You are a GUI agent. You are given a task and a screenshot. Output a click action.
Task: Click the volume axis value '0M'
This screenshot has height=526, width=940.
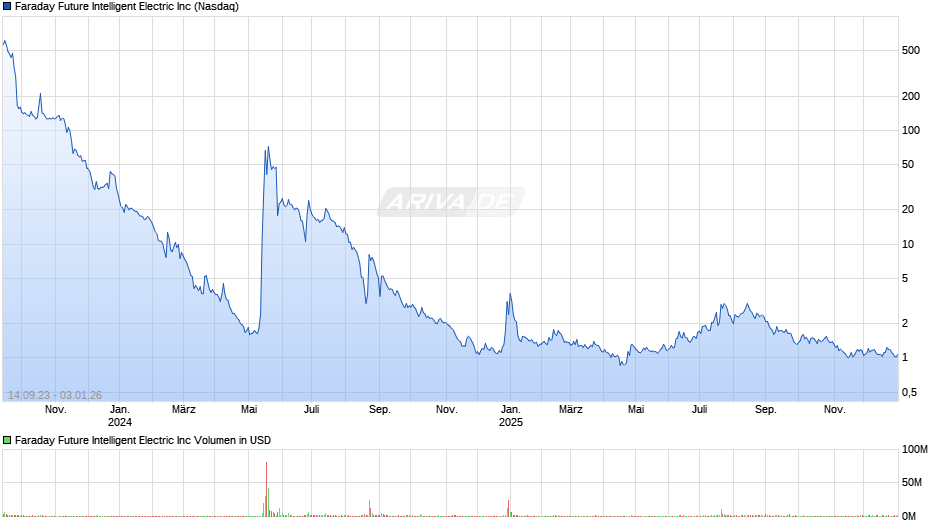coord(909,516)
